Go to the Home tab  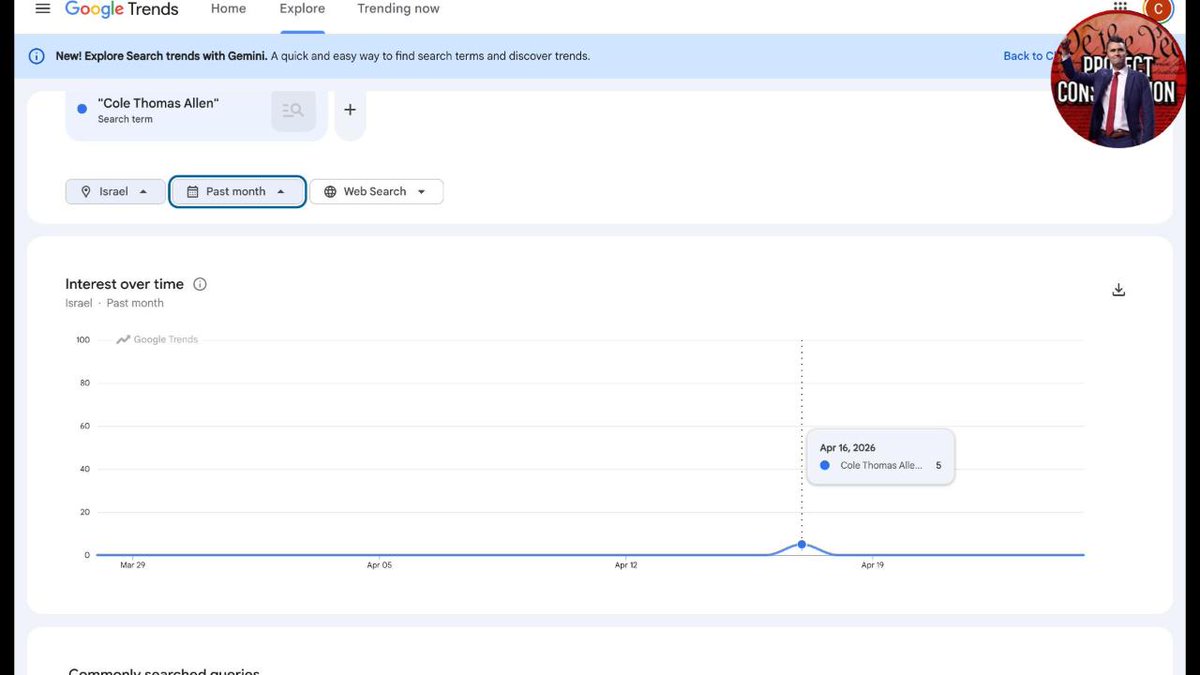coord(228,9)
